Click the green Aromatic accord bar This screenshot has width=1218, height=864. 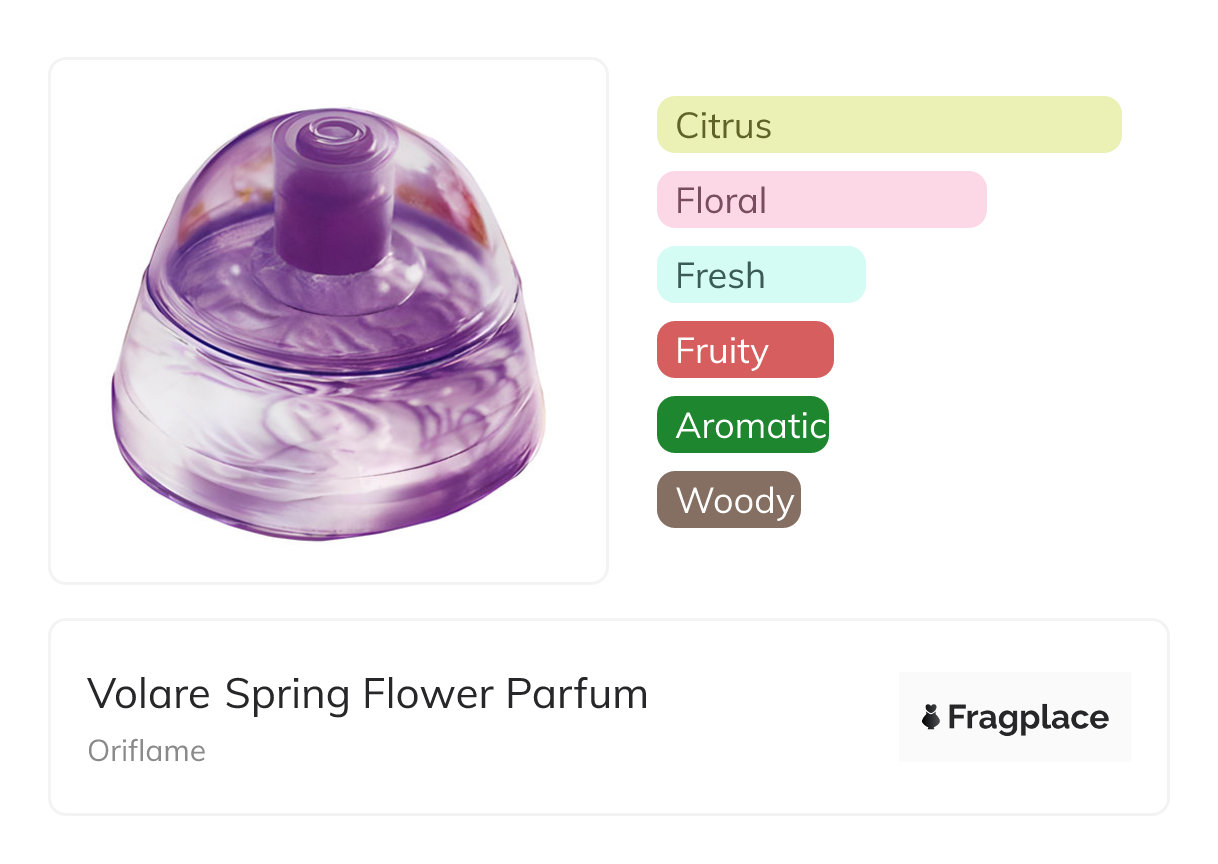742,425
